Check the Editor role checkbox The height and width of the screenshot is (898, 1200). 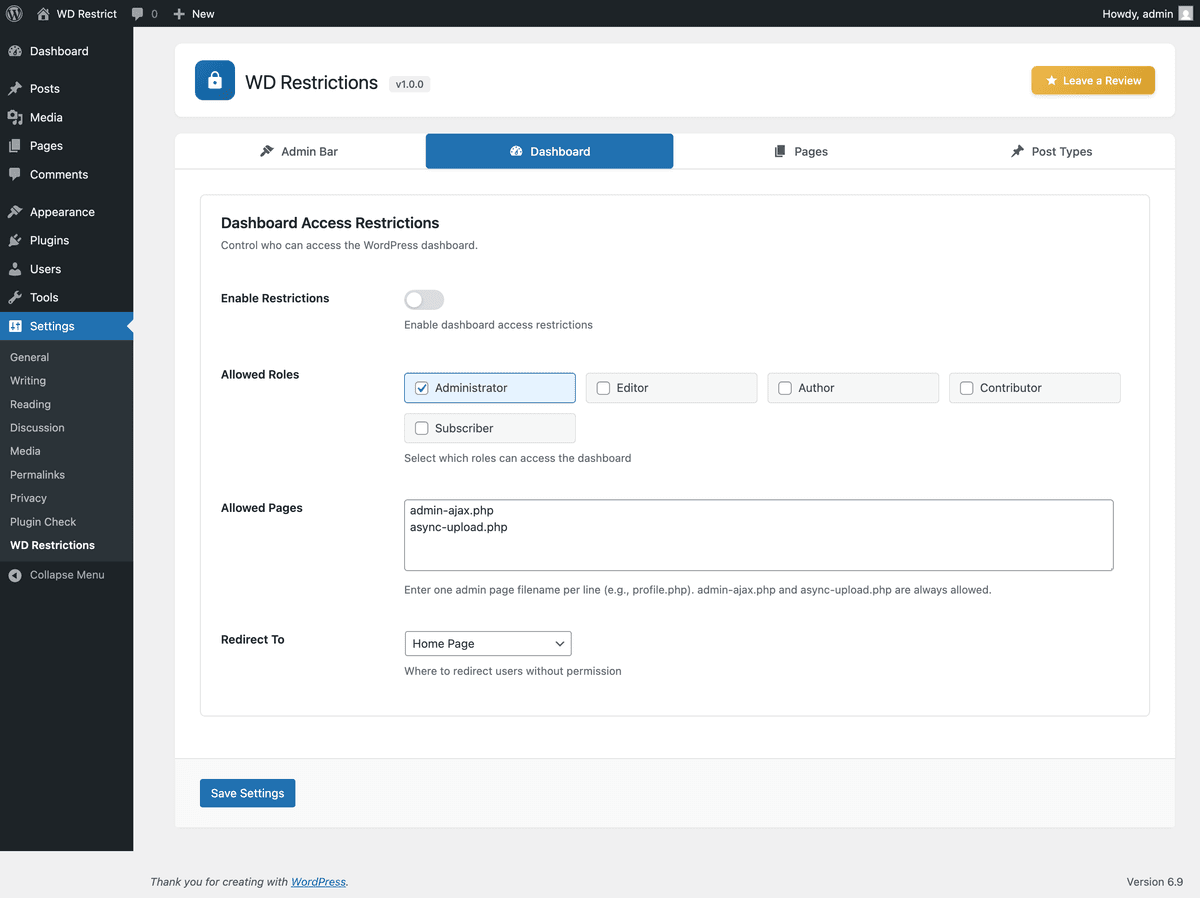click(x=603, y=387)
